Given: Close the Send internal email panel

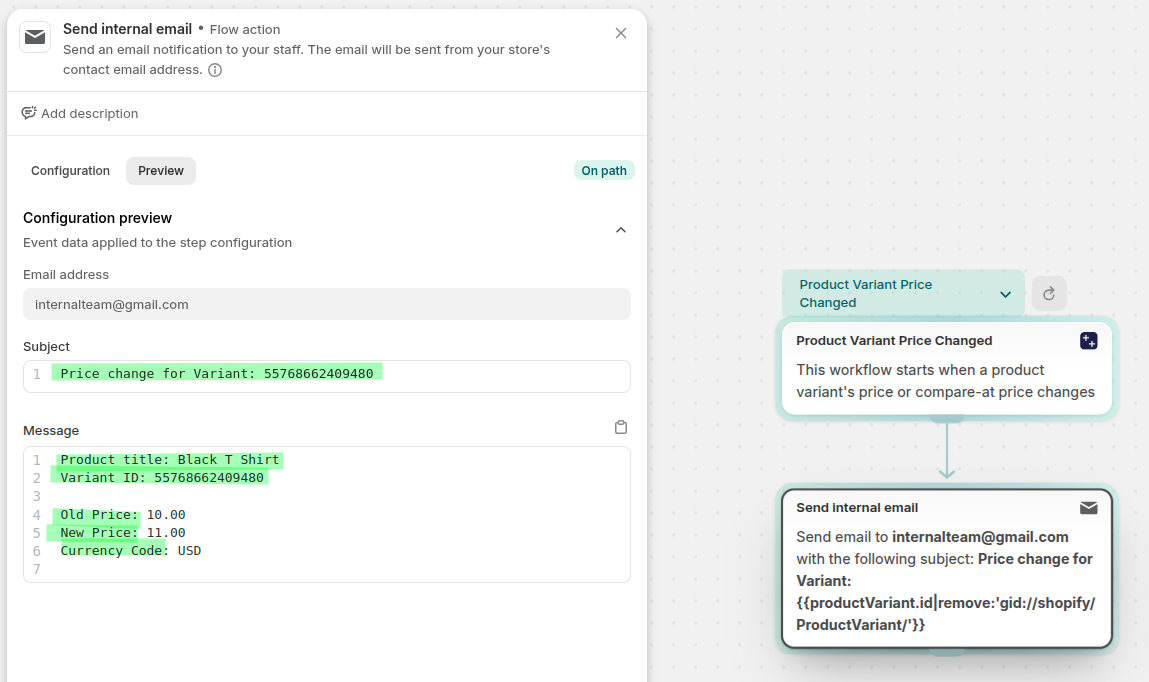Looking at the screenshot, I should (x=621, y=33).
